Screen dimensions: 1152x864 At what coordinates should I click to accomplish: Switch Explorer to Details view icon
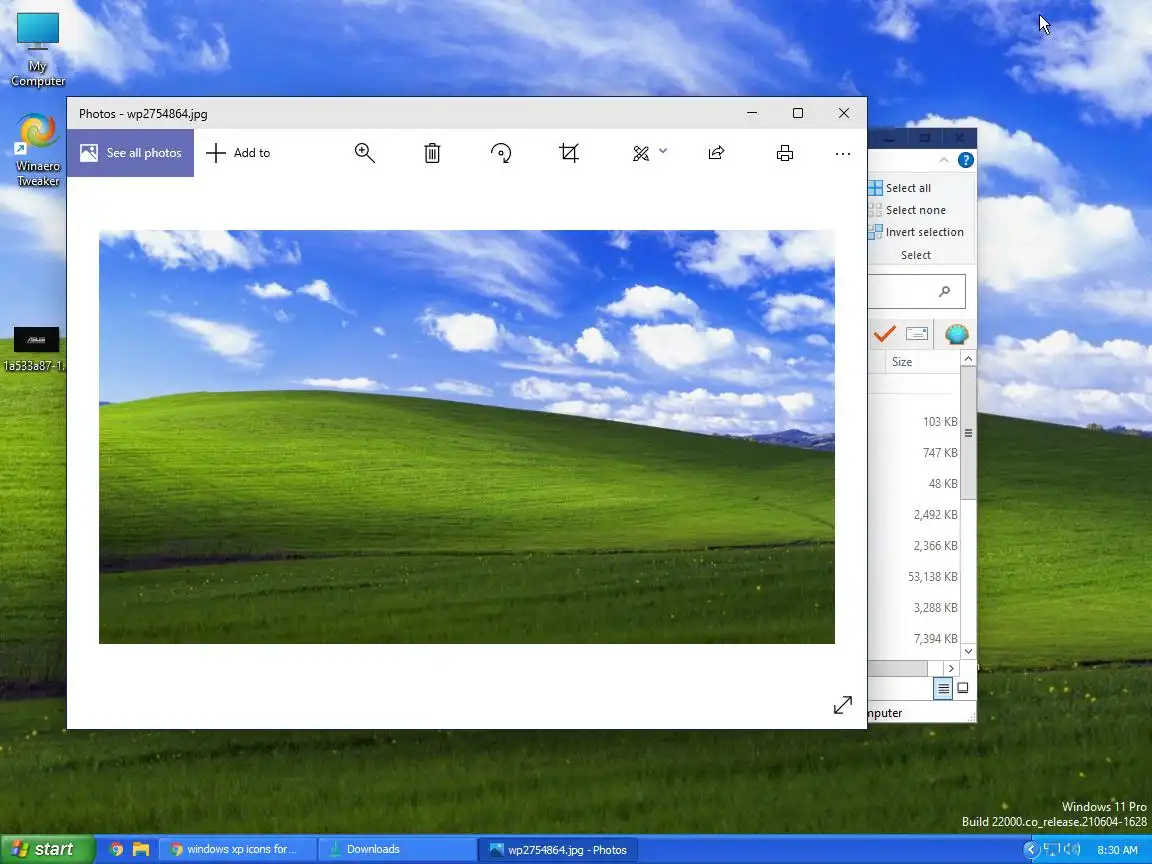[943, 688]
